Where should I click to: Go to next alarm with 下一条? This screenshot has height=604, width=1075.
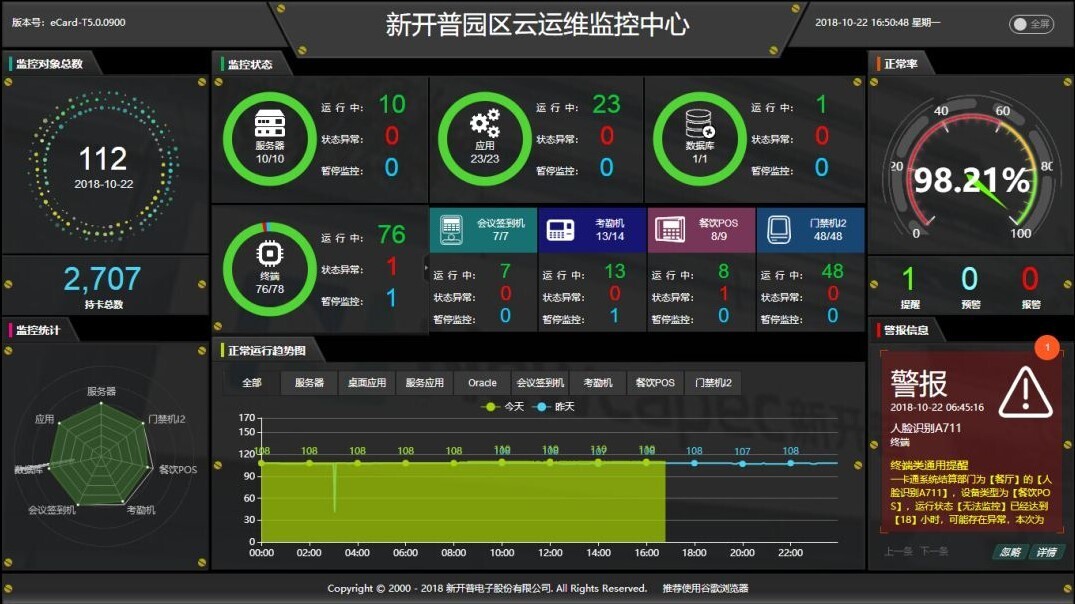point(933,552)
